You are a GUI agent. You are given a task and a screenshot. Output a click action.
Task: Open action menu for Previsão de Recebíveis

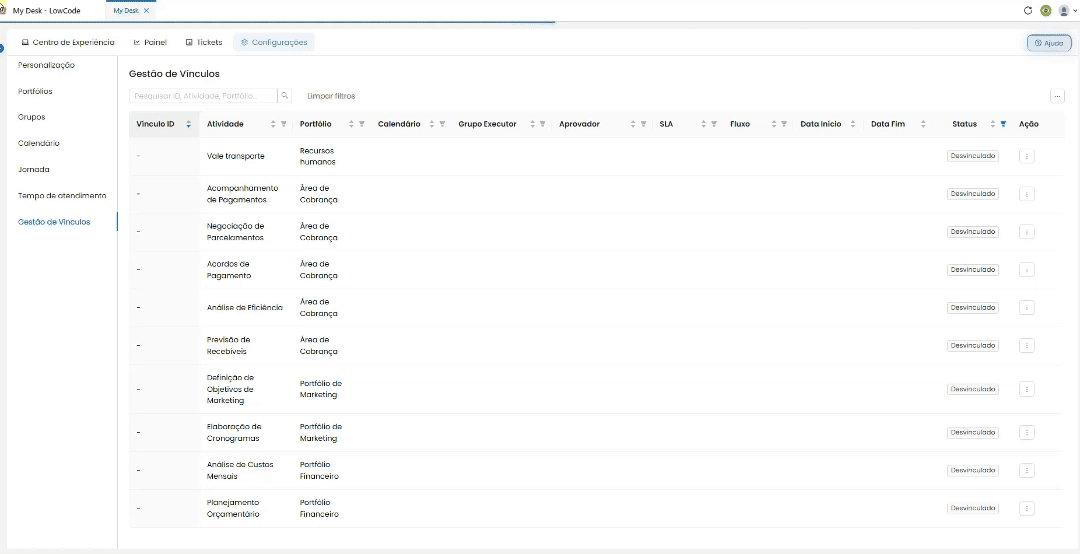pos(1027,345)
